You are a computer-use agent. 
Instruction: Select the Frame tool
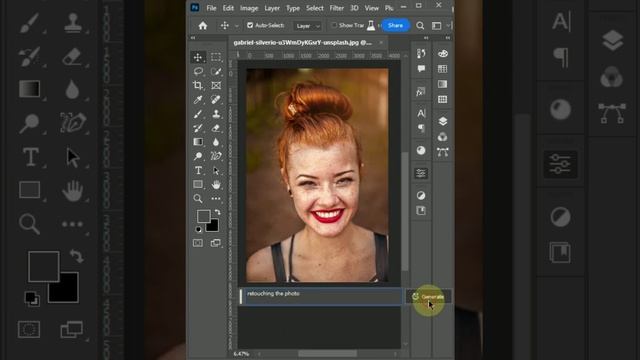click(x=216, y=85)
